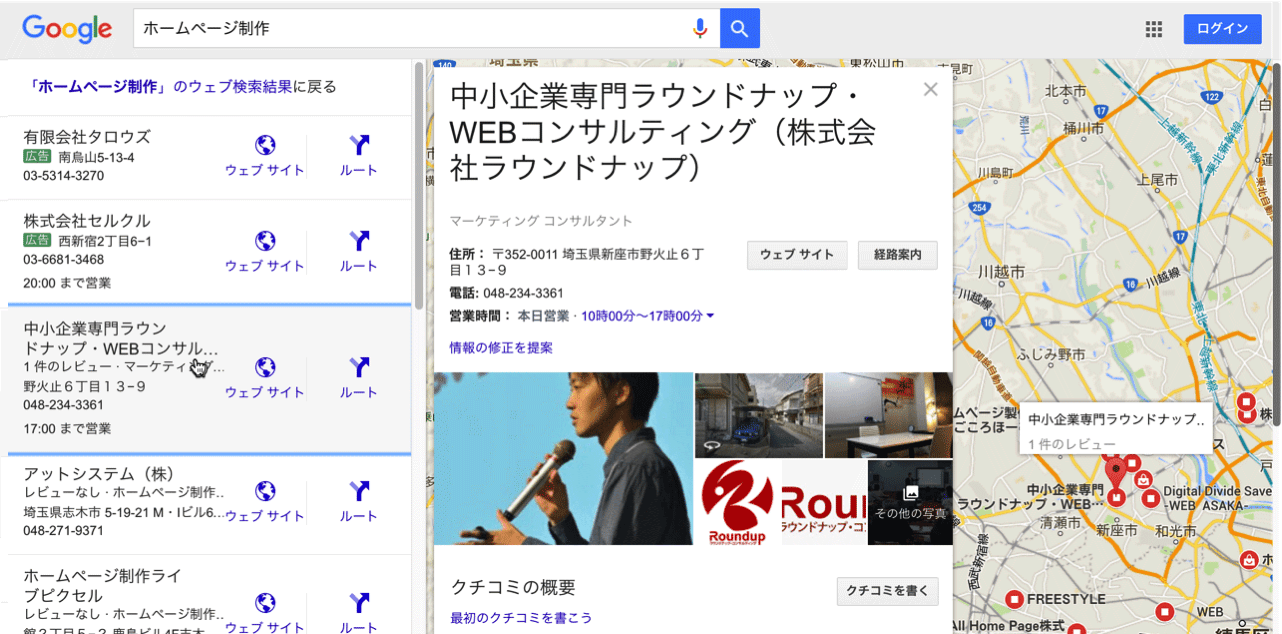Open the street view thumbnail photo

[759, 415]
